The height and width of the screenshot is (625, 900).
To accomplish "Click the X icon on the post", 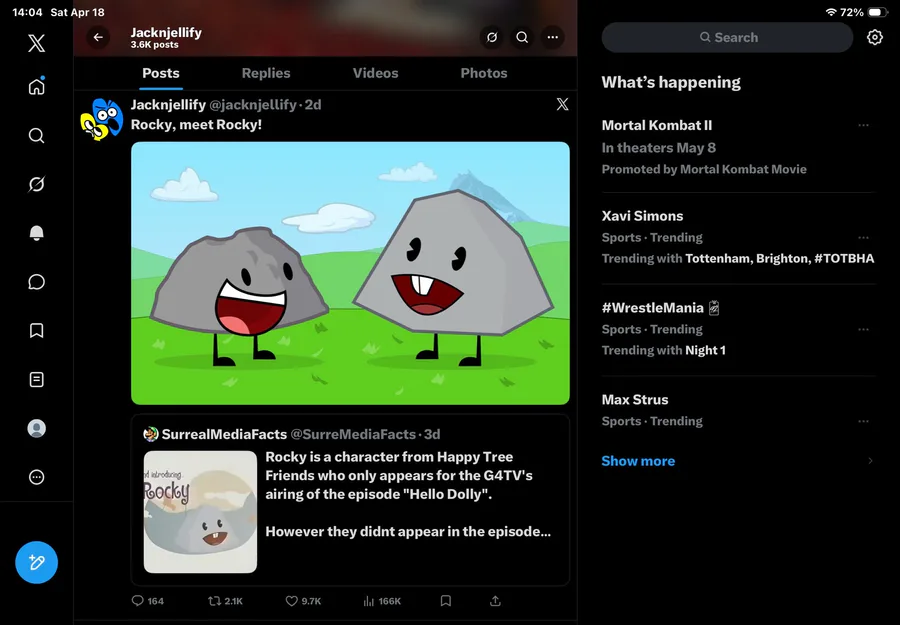I will 562,104.
